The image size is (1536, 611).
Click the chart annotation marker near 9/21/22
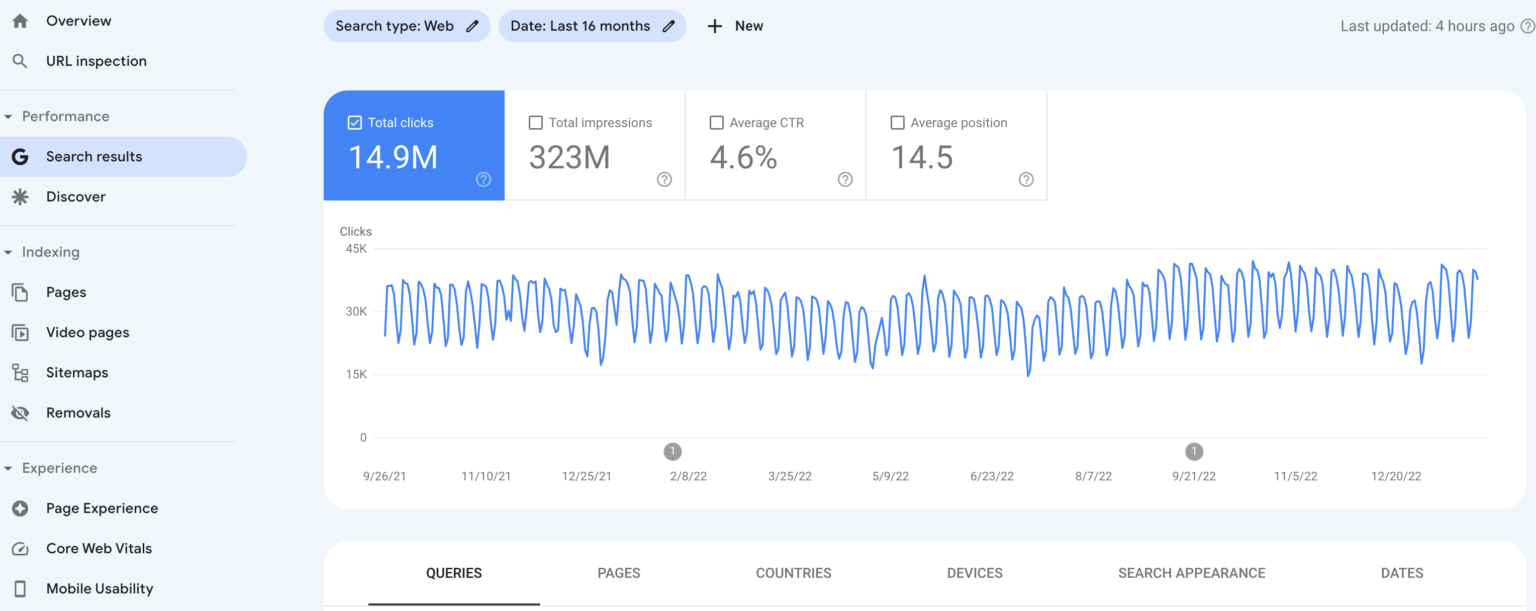coord(1193,451)
